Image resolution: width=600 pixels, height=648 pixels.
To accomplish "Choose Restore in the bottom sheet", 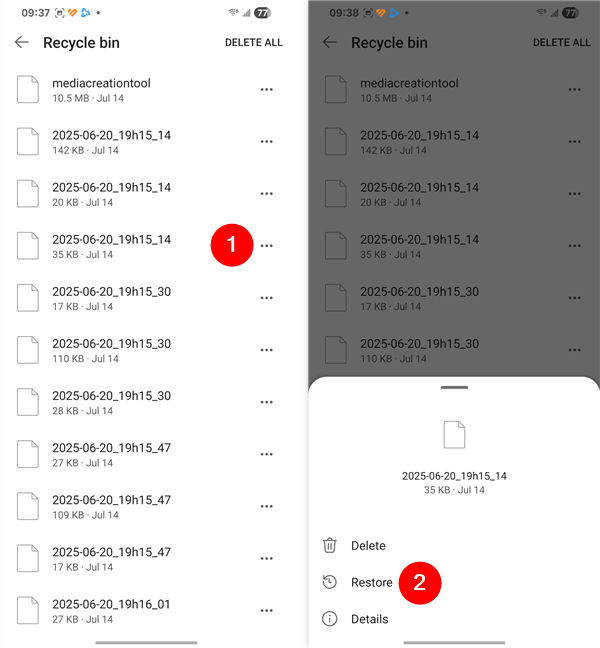I will pyautogui.click(x=371, y=582).
